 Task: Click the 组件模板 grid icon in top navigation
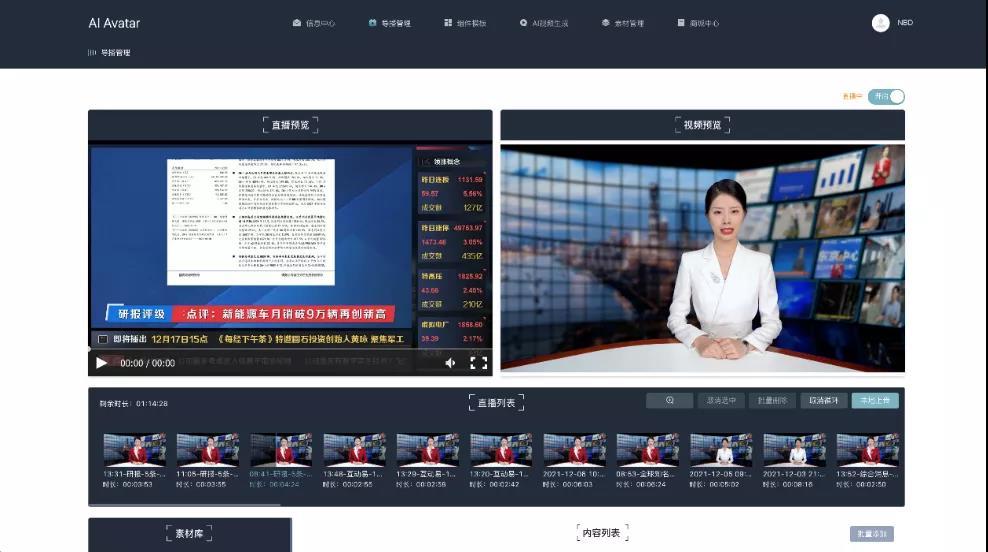(448, 23)
